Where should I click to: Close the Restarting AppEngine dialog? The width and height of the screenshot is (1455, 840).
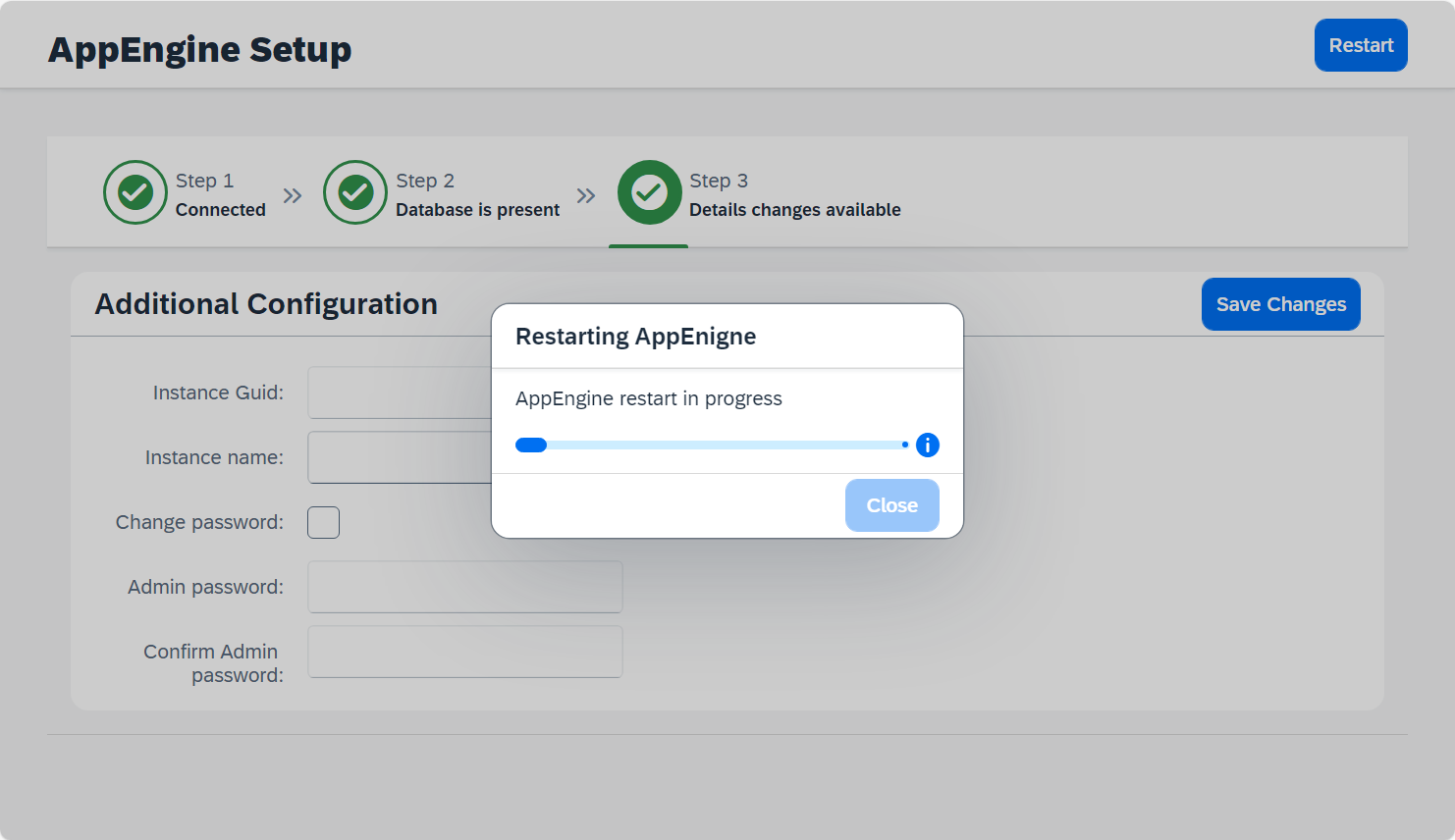coord(891,505)
